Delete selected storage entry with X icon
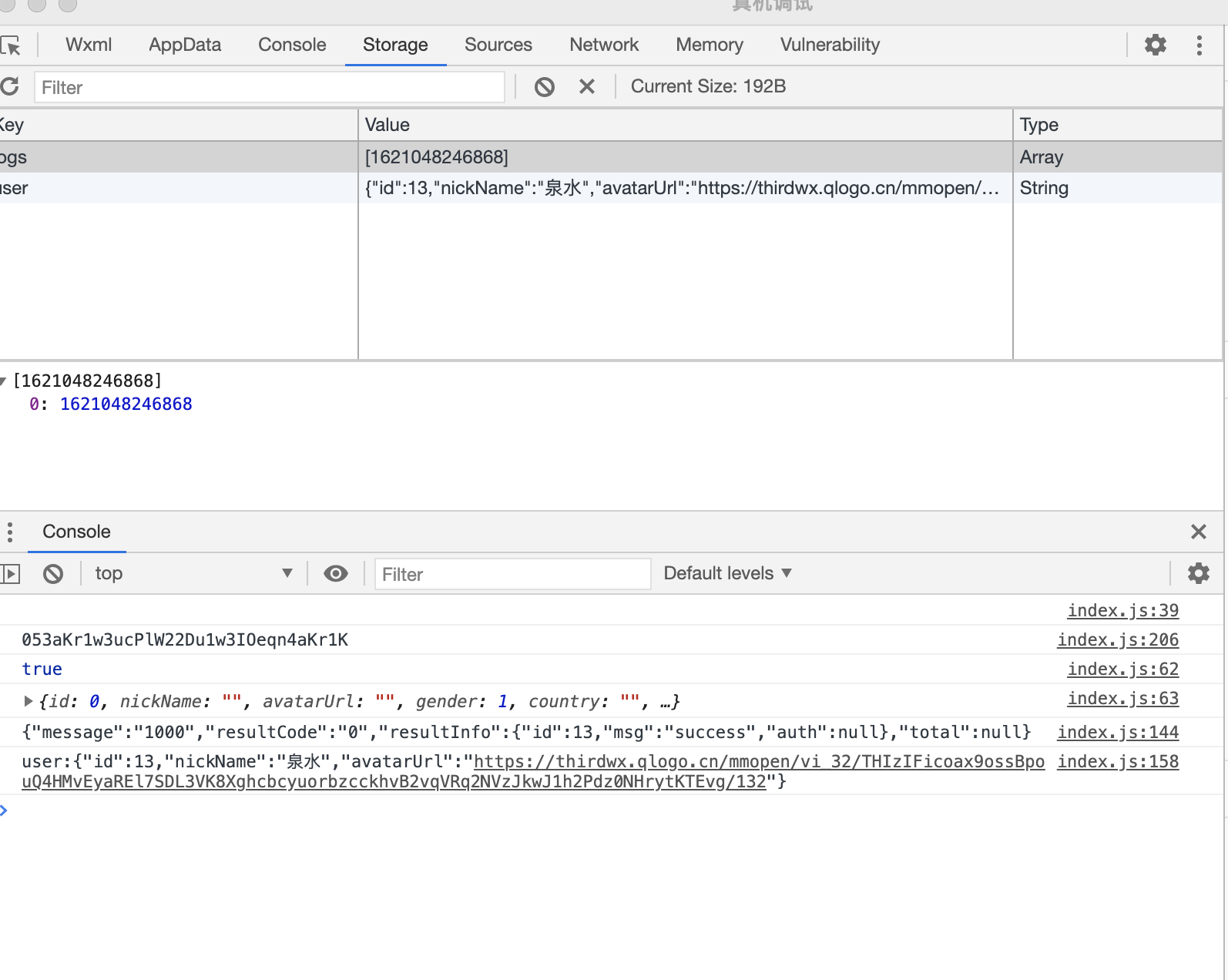 pos(586,86)
